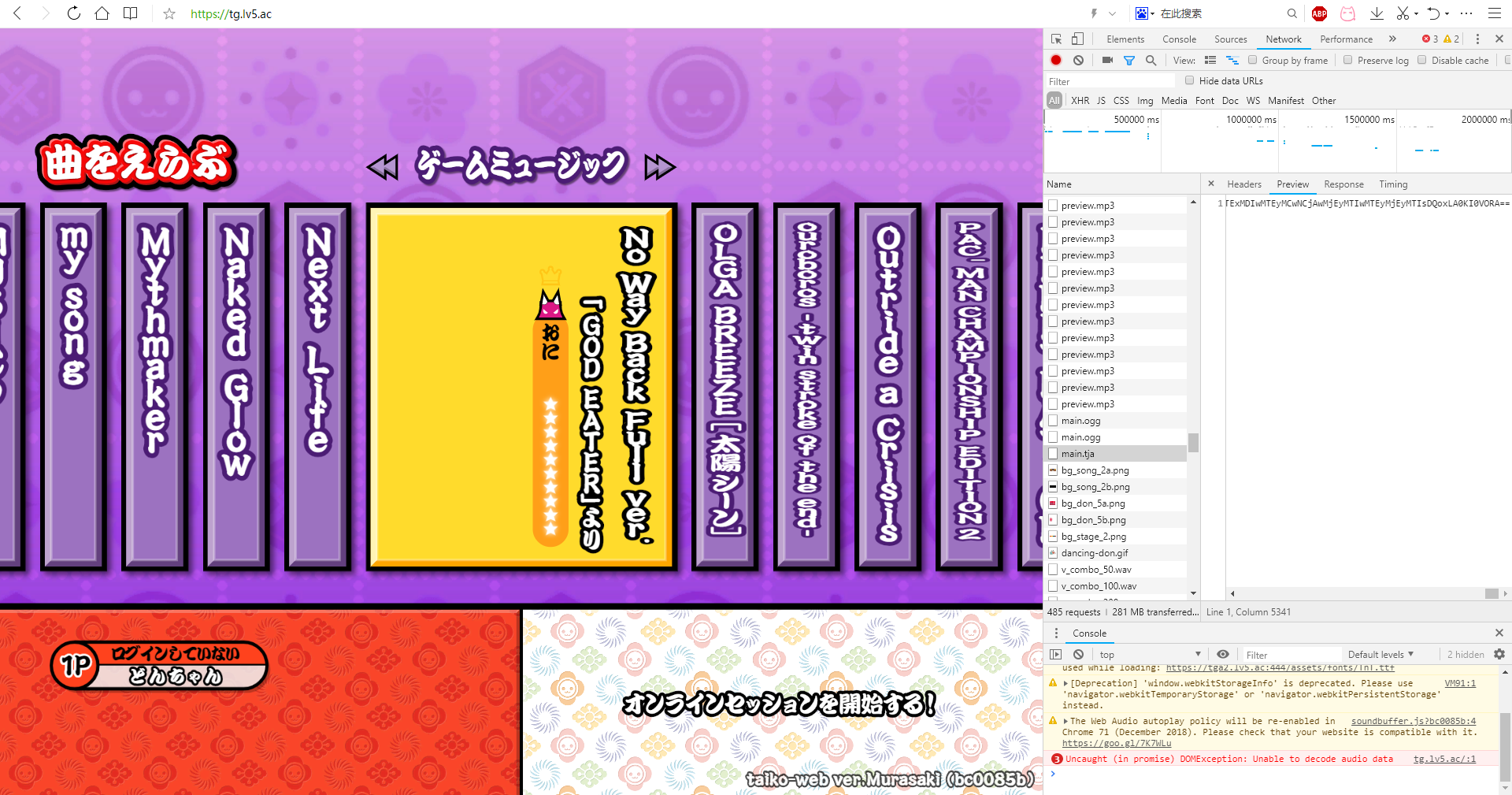Open the VM91:1 source link

coord(1460,683)
